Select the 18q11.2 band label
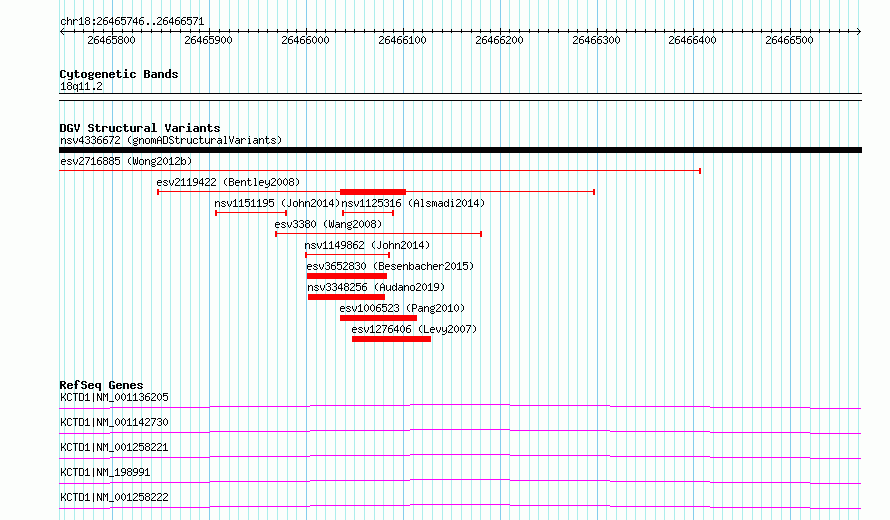The image size is (890, 520). [x=81, y=86]
